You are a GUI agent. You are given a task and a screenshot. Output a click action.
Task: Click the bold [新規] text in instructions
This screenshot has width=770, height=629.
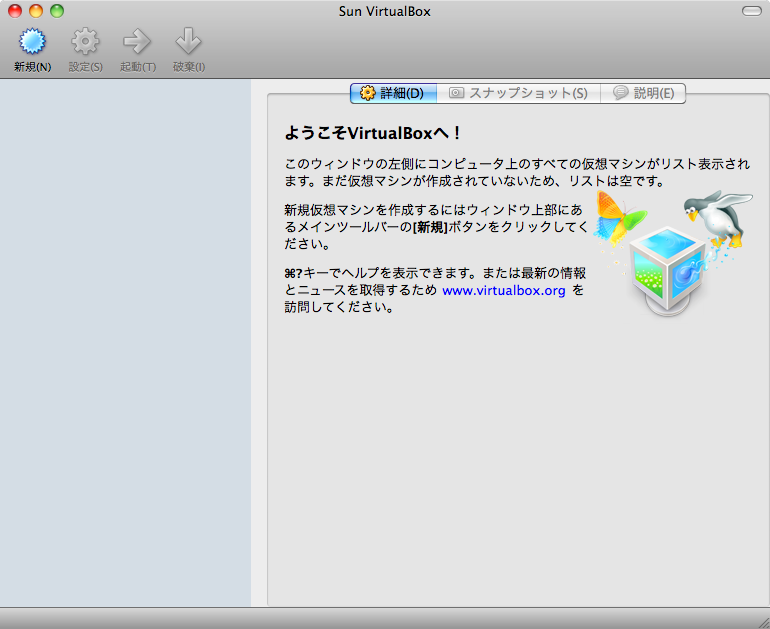[x=430, y=227]
